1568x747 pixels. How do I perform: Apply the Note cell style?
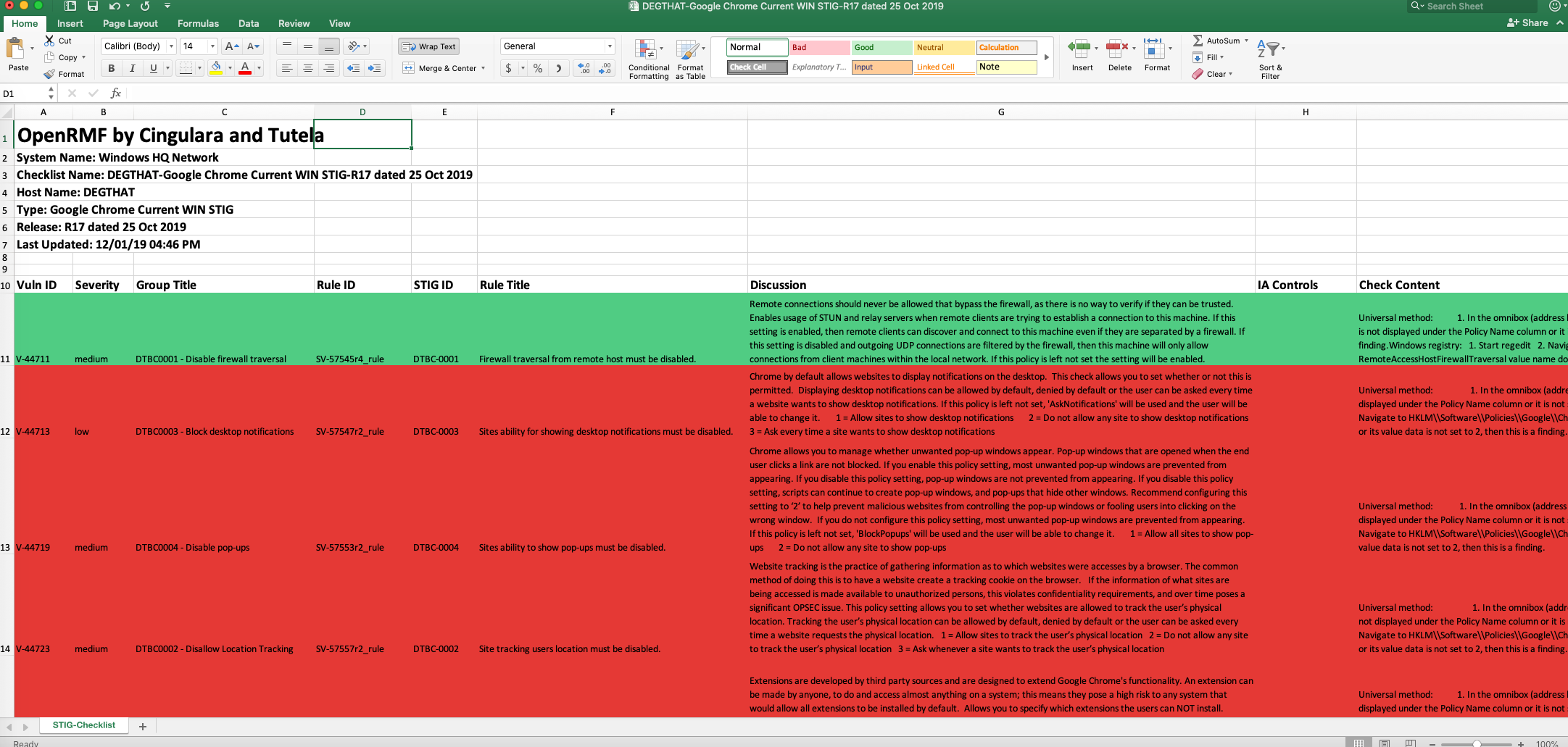click(x=1006, y=67)
